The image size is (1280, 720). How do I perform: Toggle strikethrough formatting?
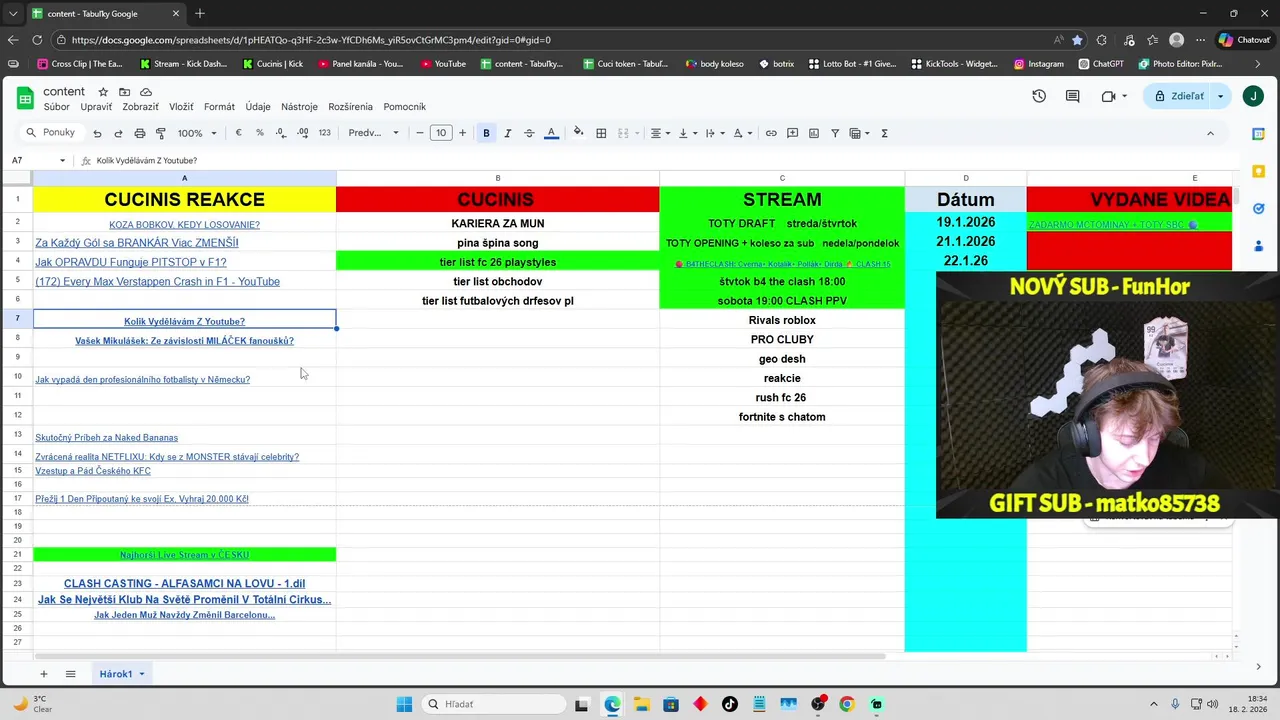(x=529, y=133)
